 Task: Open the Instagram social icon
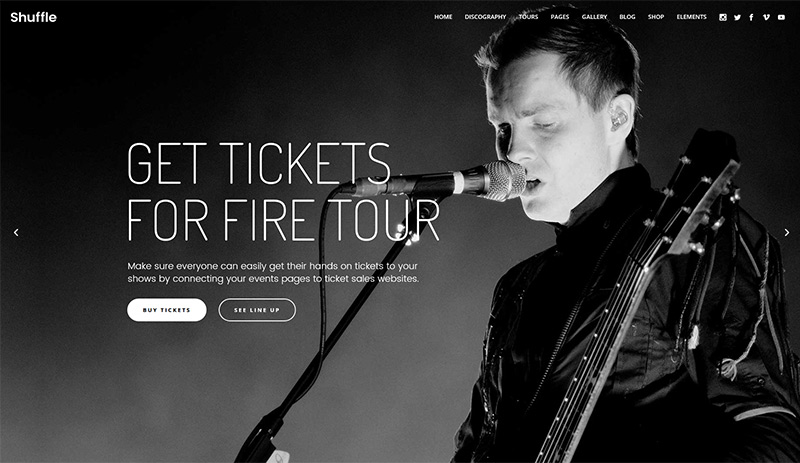tap(722, 17)
